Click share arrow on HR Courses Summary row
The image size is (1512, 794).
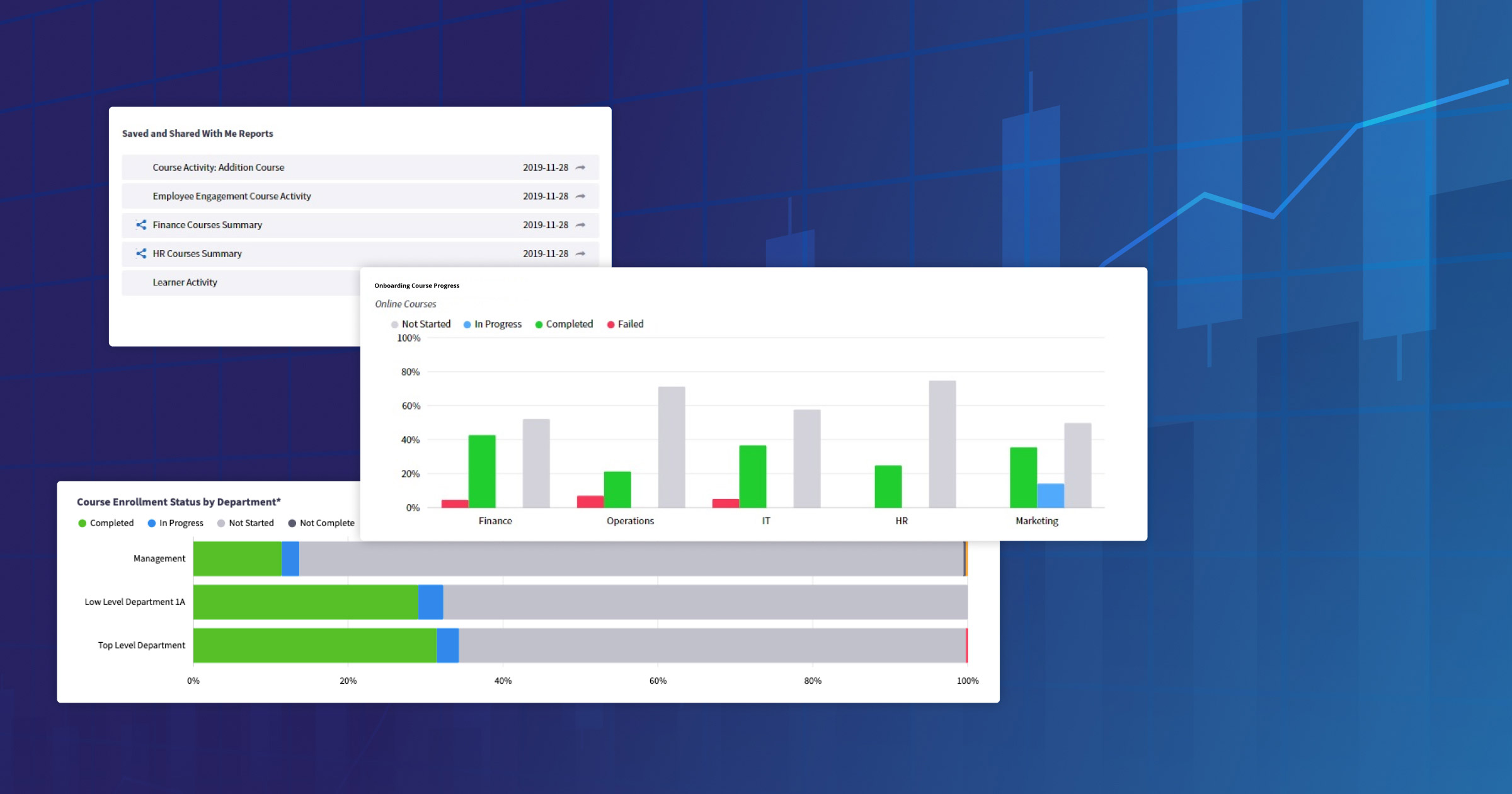pos(580,254)
